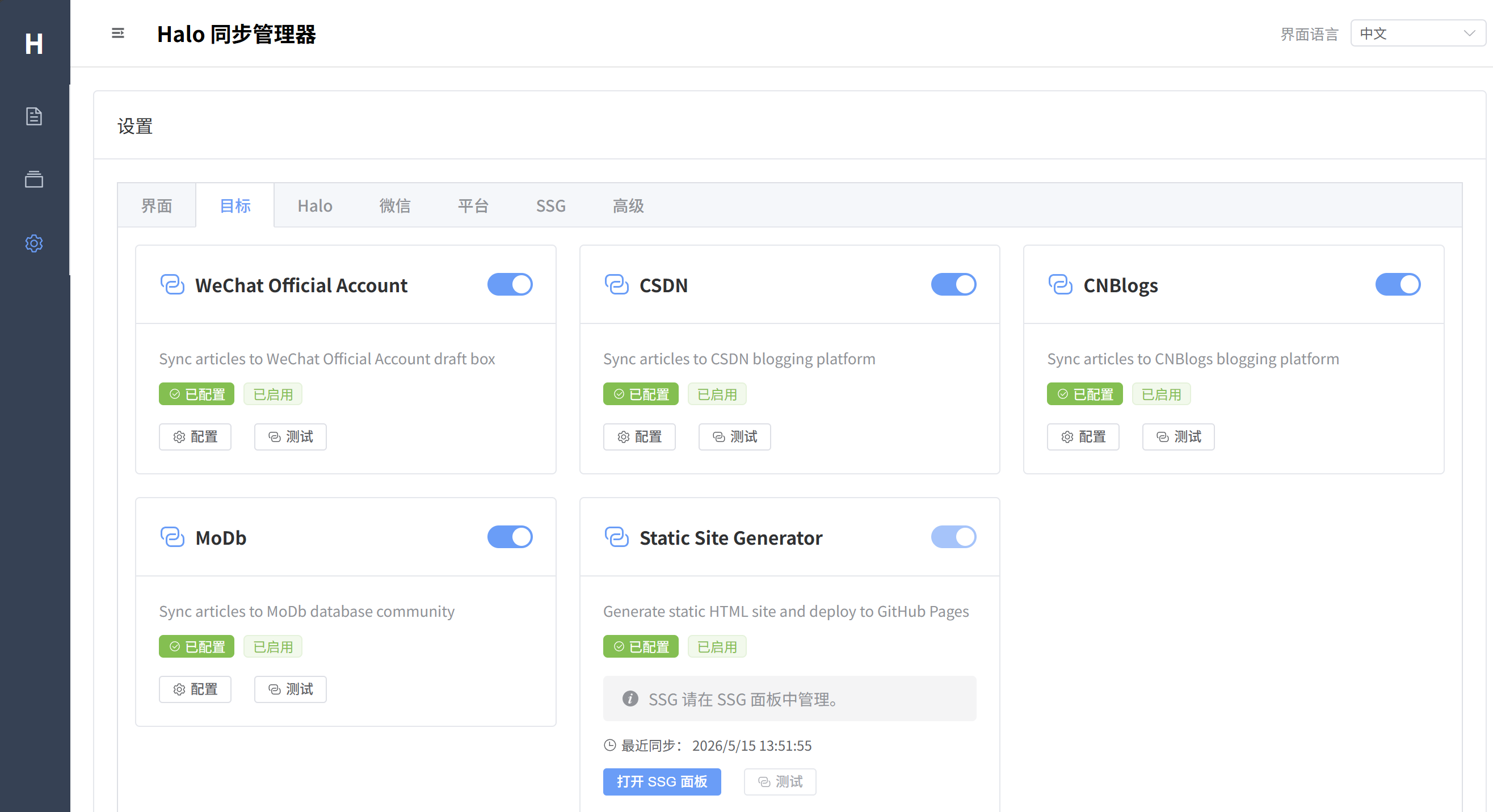Click the link icon beside WeChat Official Account
The image size is (1493, 812).
coord(172,285)
